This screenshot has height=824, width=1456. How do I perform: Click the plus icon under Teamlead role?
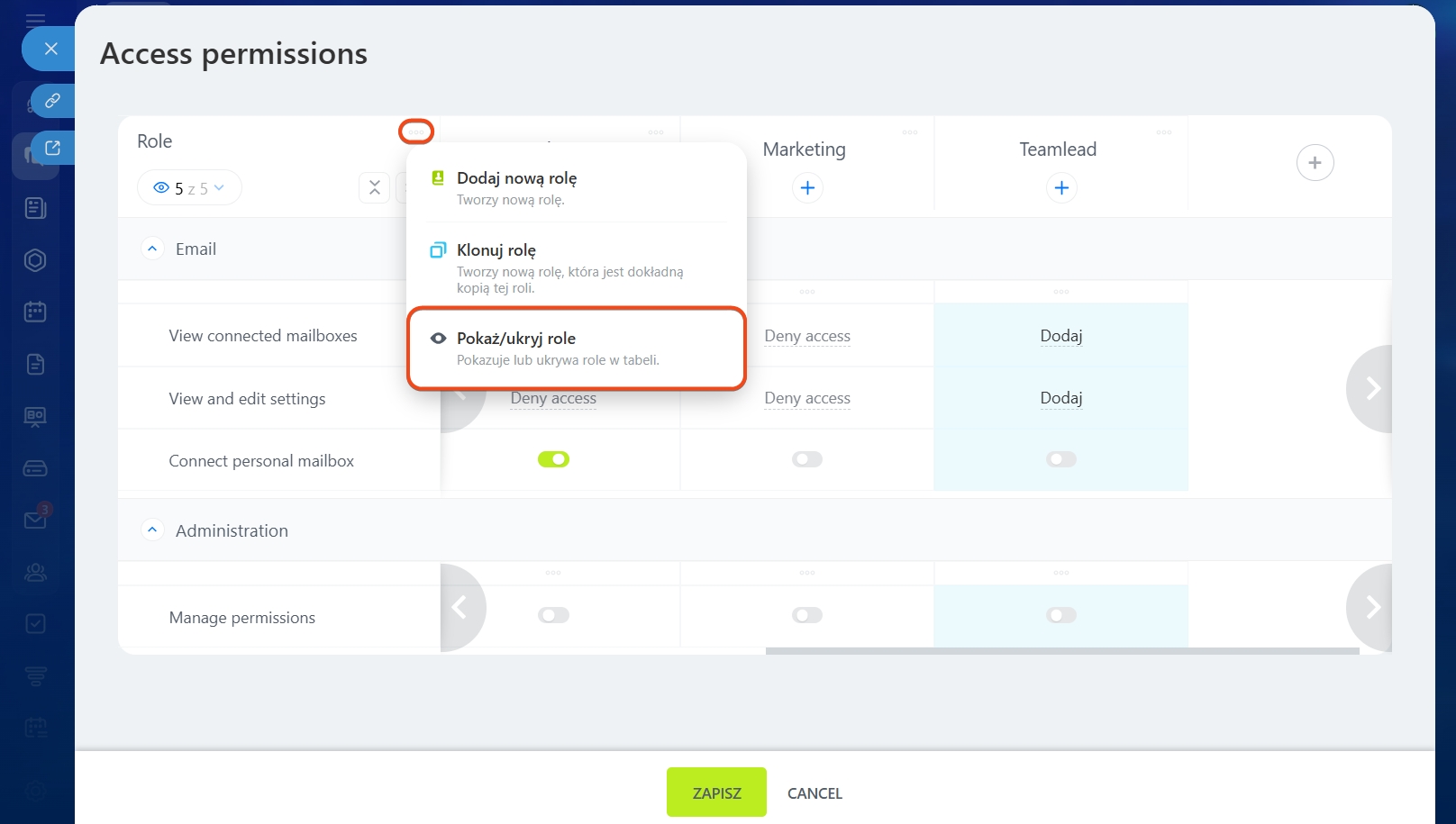click(x=1061, y=188)
